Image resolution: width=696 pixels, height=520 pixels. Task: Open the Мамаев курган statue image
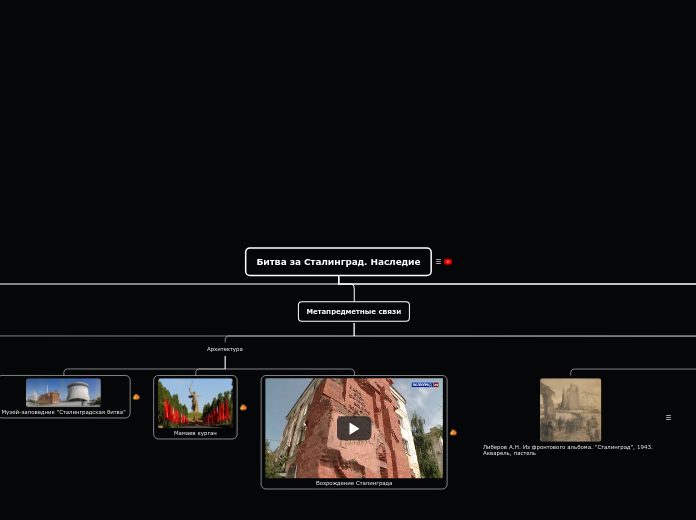coord(195,403)
